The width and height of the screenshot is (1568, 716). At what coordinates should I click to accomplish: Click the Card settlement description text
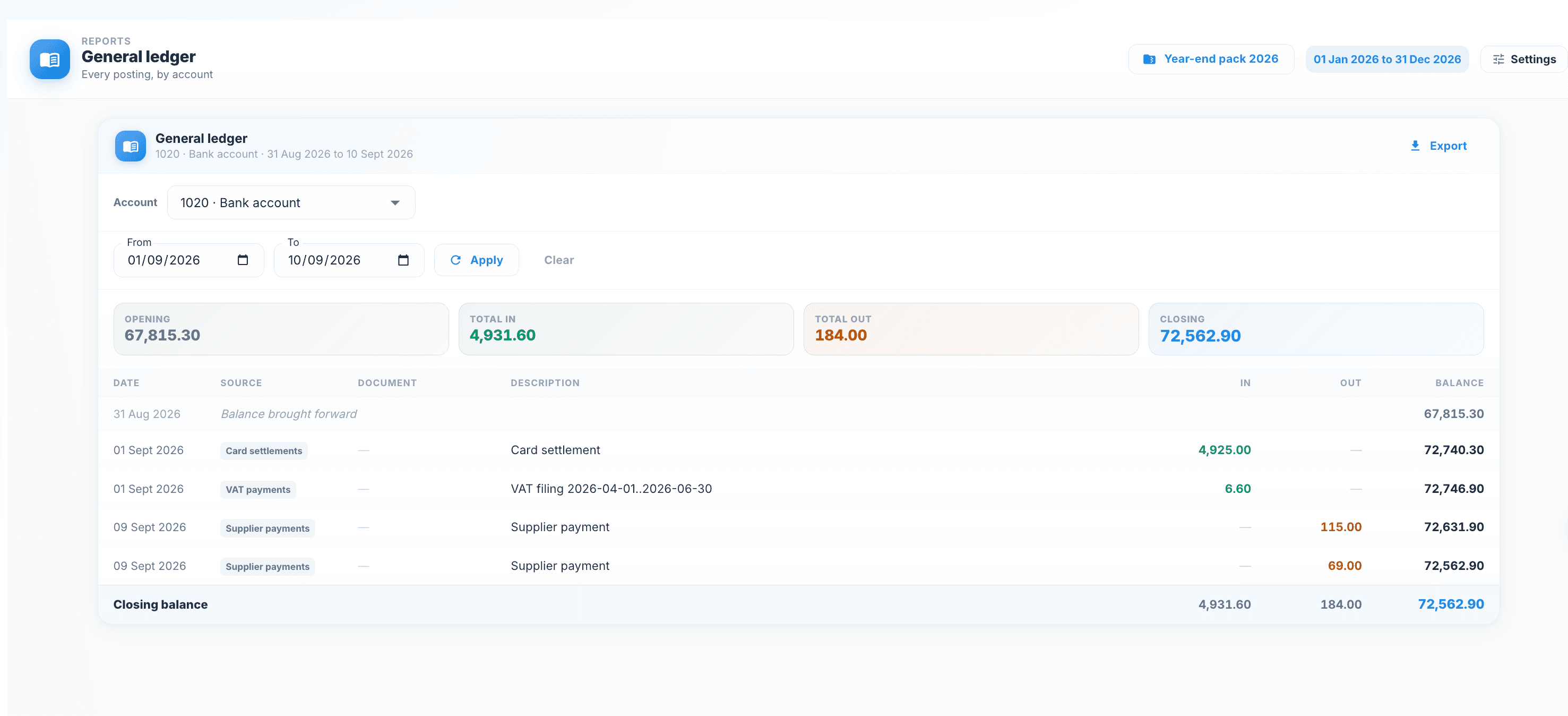(555, 450)
